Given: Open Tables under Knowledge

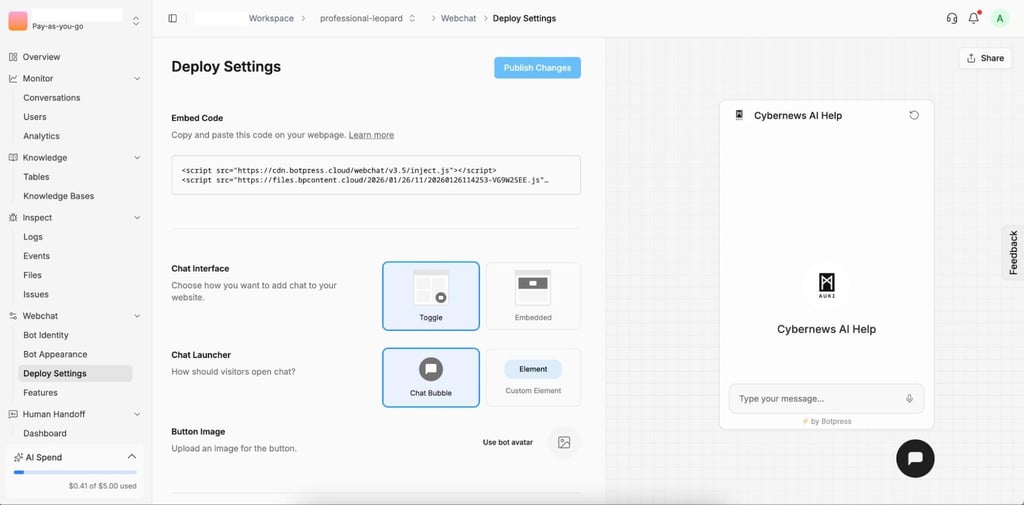Looking at the screenshot, I should [36, 176].
